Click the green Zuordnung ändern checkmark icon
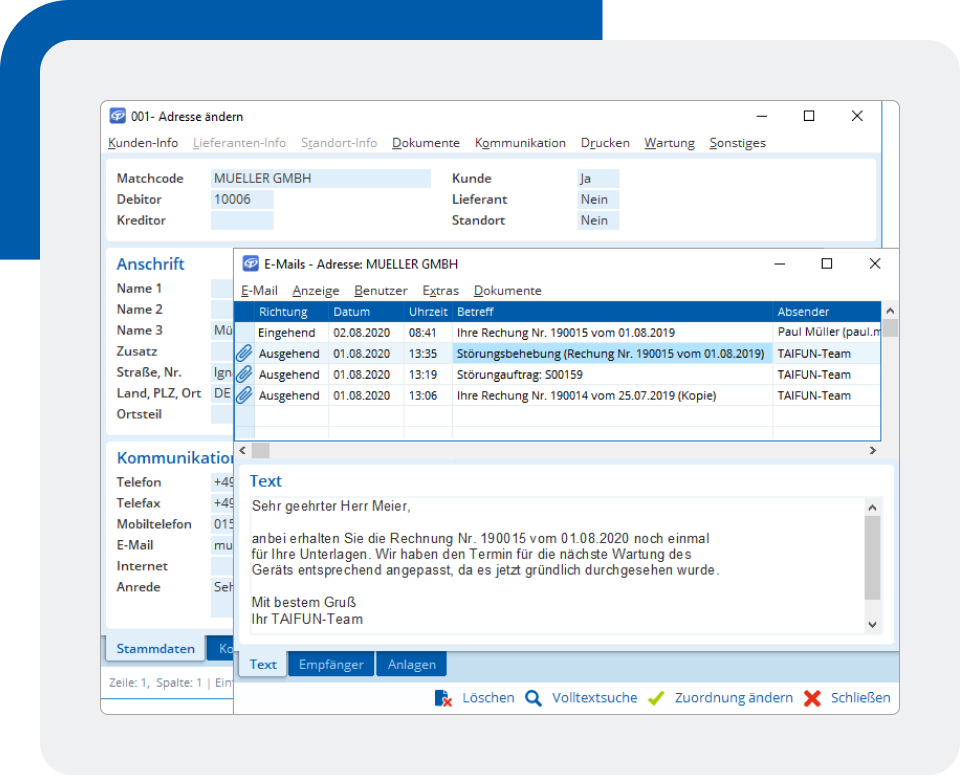This screenshot has width=960, height=776. pos(656,698)
